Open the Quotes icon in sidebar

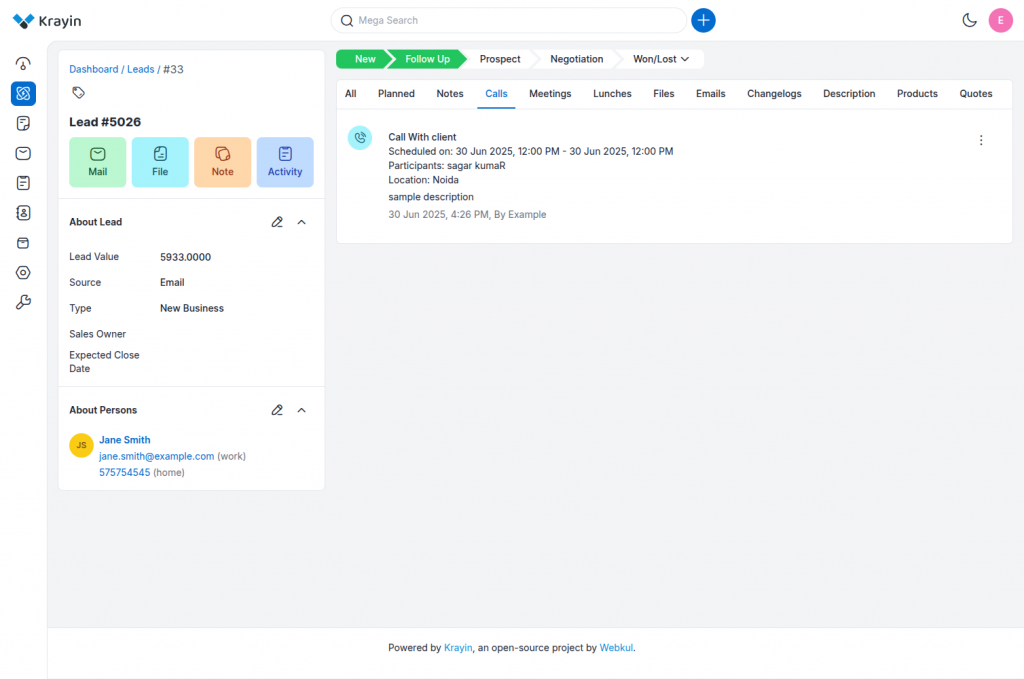point(23,123)
